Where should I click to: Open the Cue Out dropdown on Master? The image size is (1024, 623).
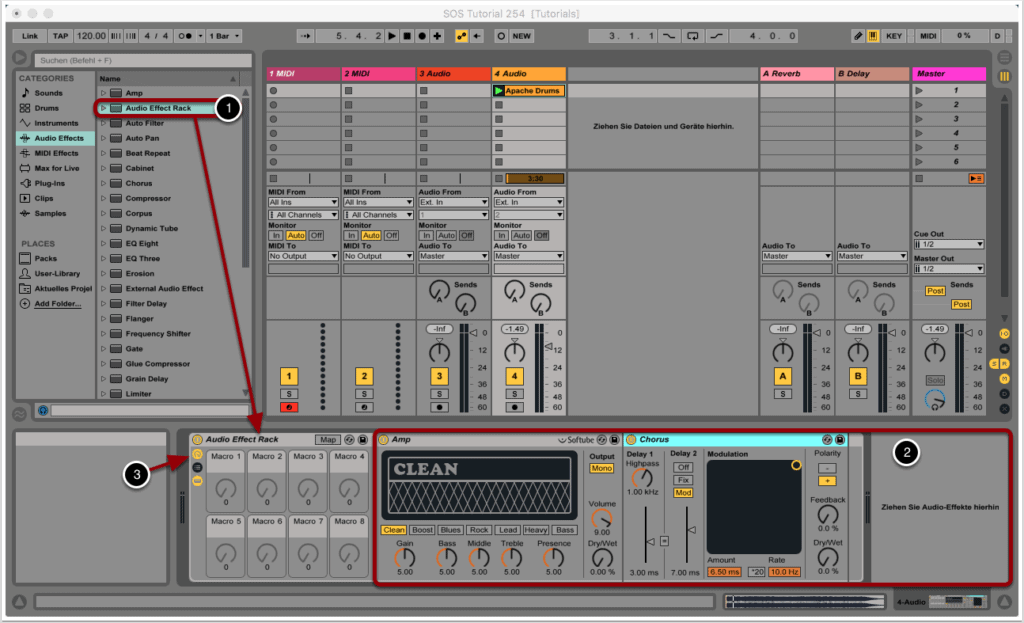[x=948, y=244]
